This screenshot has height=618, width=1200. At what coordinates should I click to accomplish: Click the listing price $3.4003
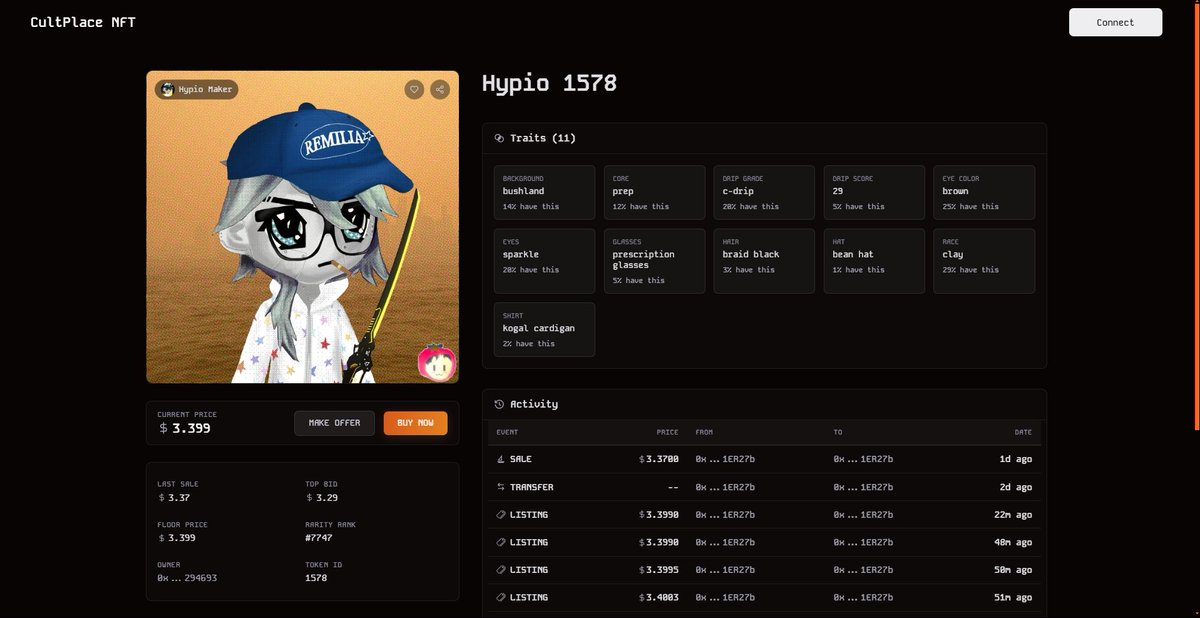coord(659,597)
